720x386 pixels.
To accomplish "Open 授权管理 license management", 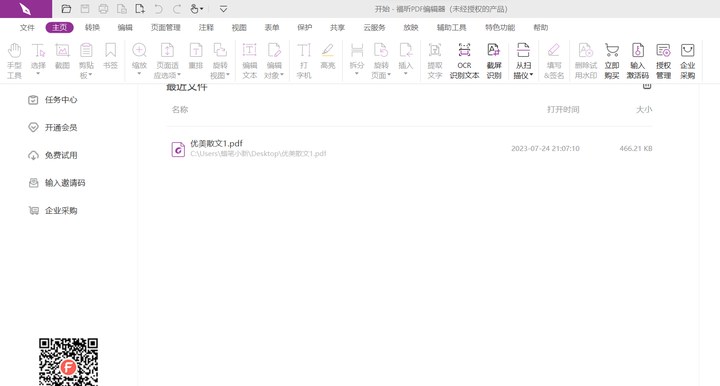I will click(663, 61).
